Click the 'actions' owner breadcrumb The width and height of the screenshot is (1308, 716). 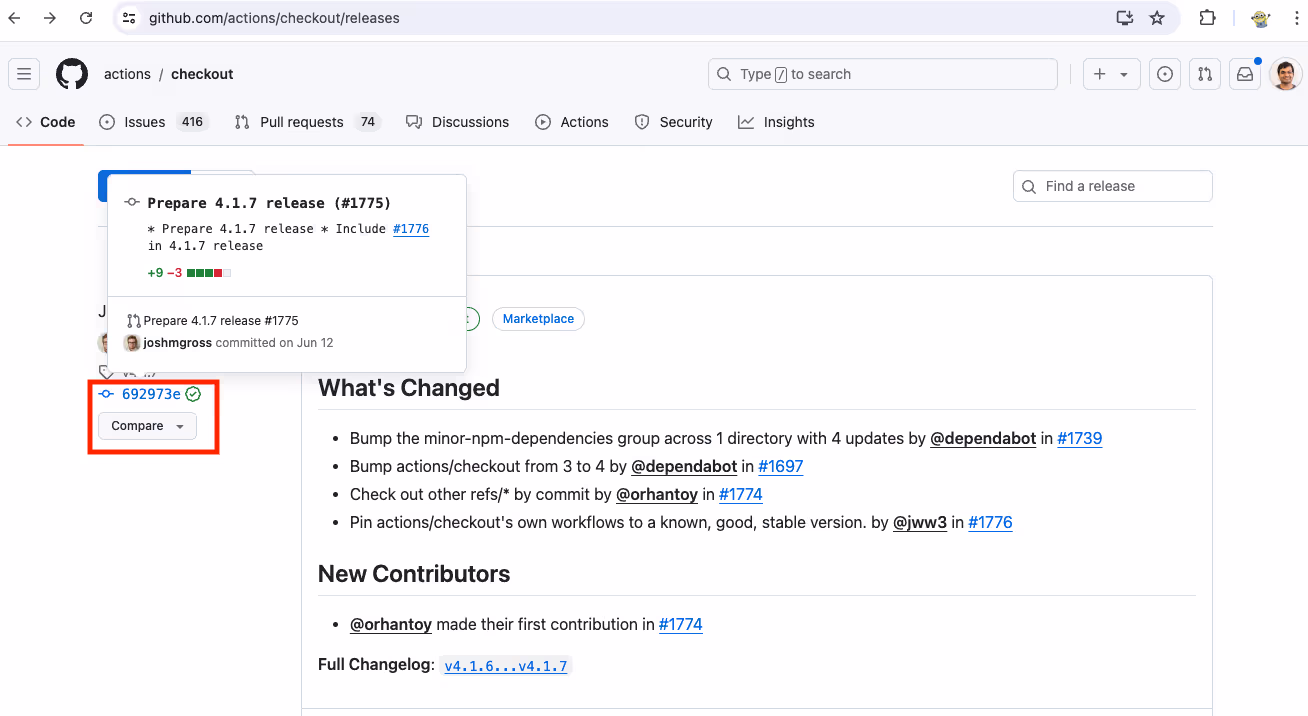(127, 74)
